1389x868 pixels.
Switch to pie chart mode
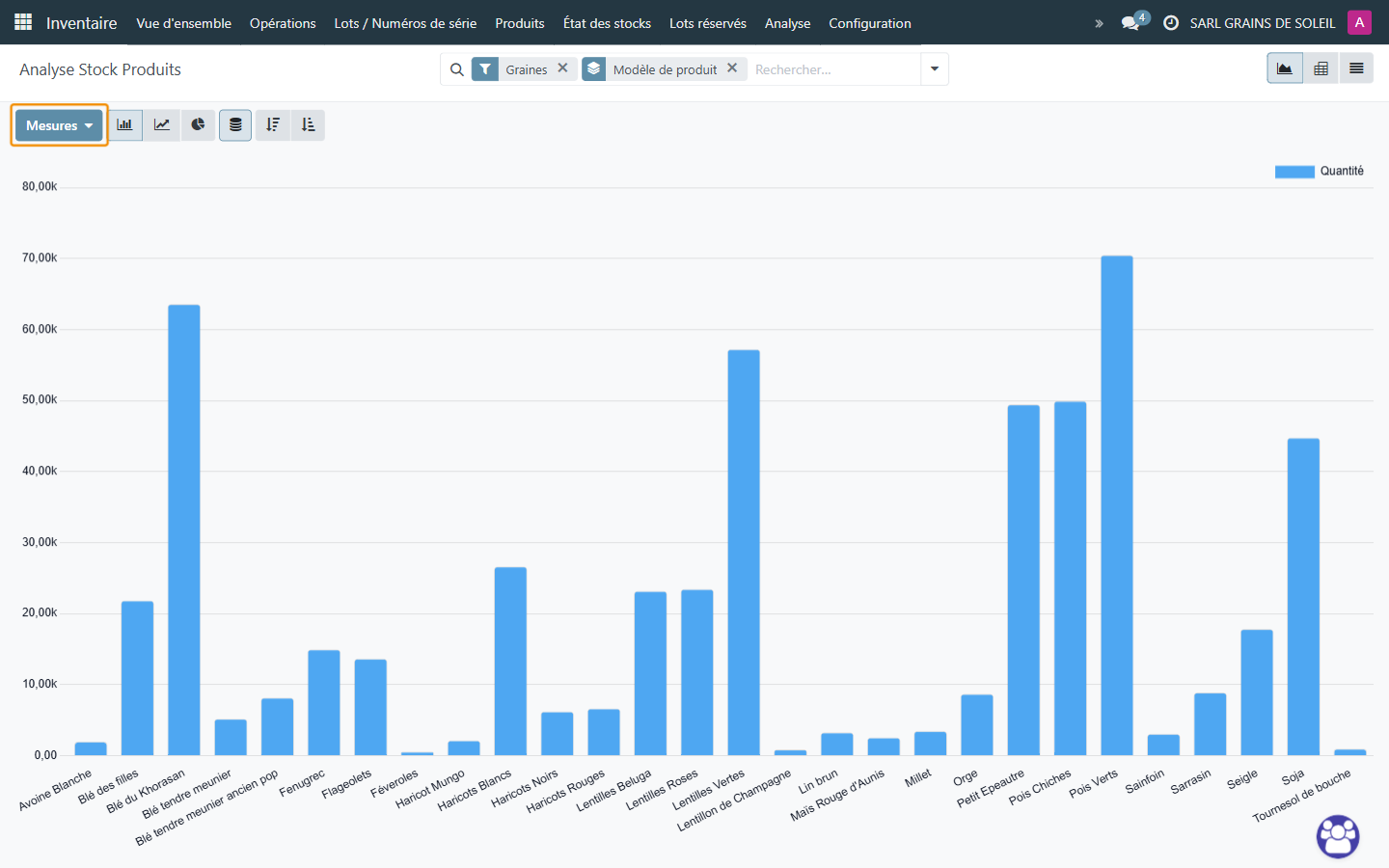pyautogui.click(x=198, y=125)
